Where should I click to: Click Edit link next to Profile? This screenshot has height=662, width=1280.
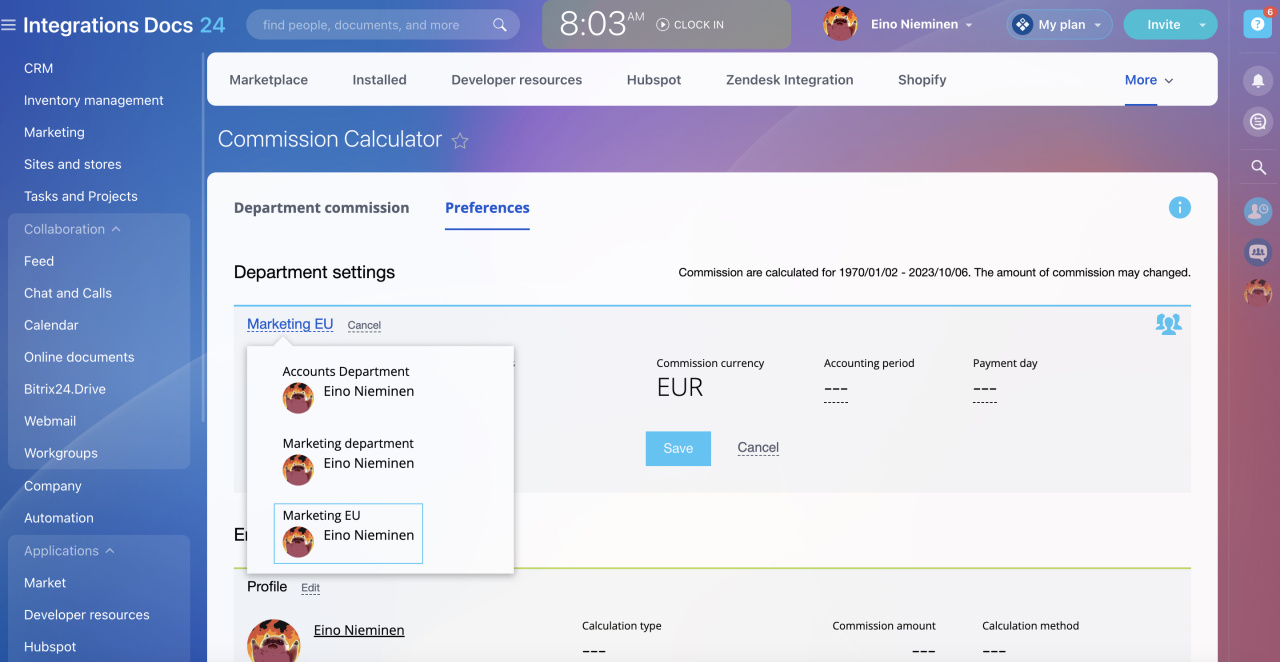(310, 588)
